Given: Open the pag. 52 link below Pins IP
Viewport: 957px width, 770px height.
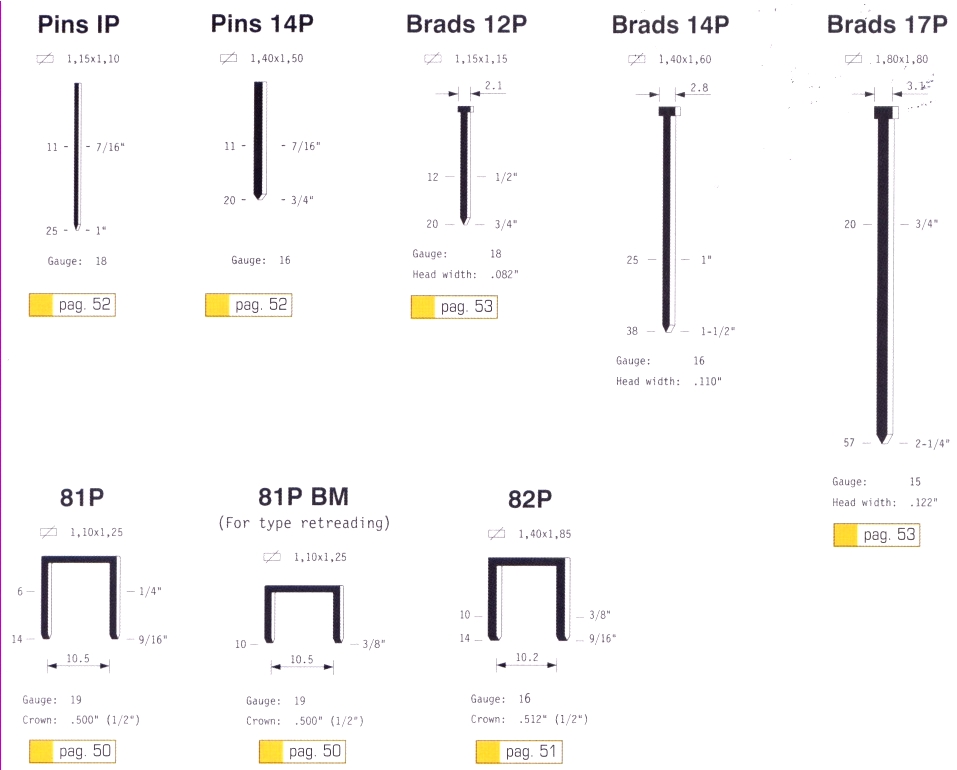Looking at the screenshot, I should pos(73,305).
